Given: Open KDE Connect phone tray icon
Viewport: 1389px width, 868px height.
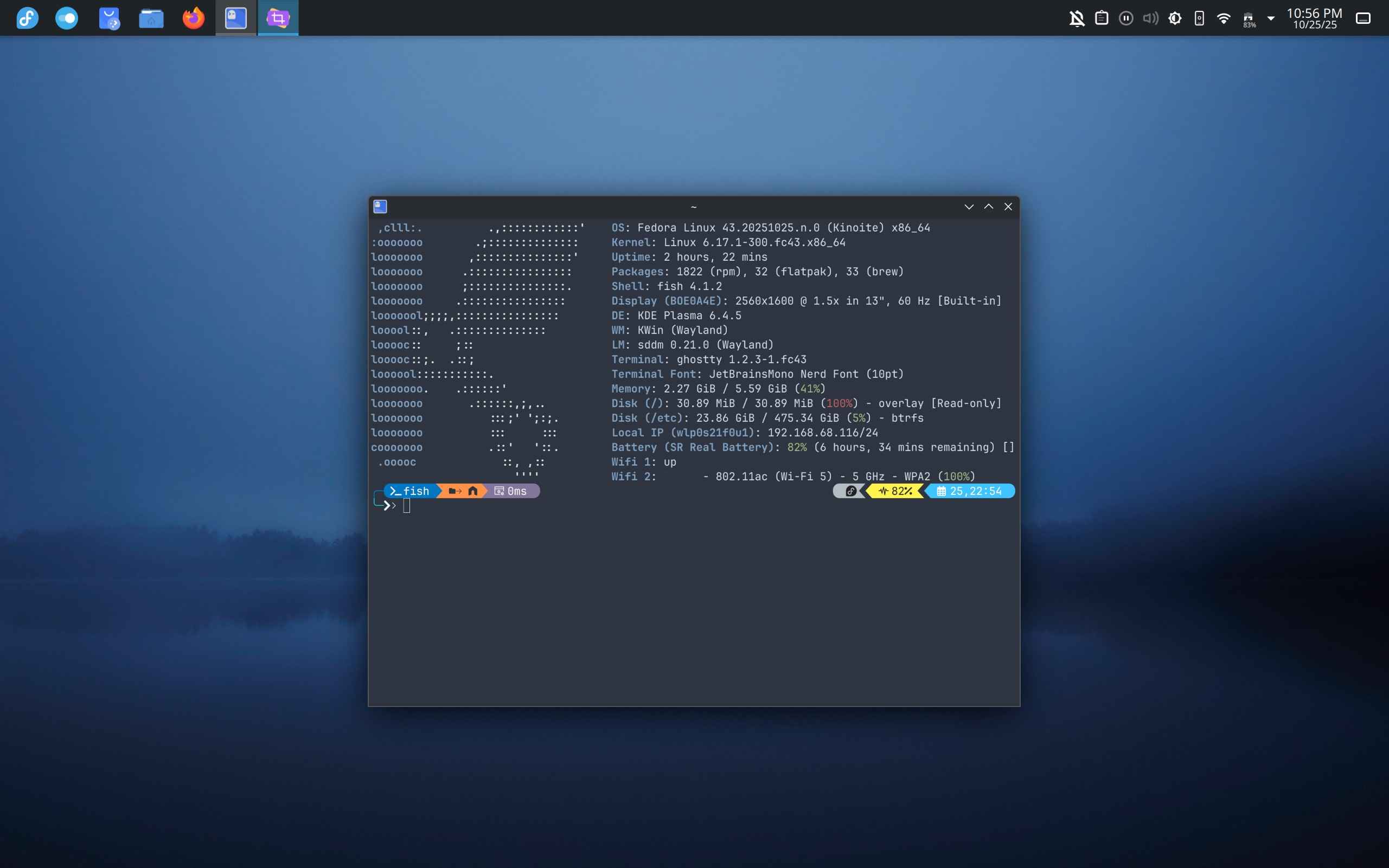Looking at the screenshot, I should (1199, 18).
